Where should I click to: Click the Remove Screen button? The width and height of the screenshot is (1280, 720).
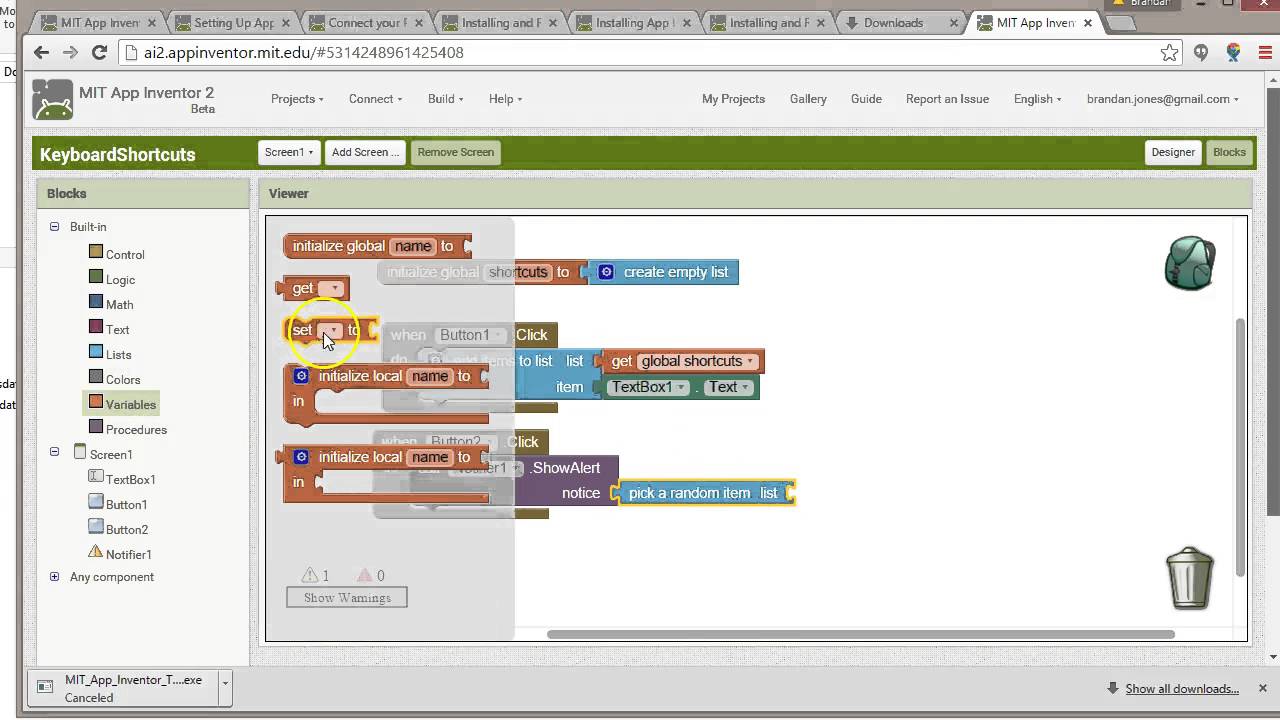coord(455,152)
